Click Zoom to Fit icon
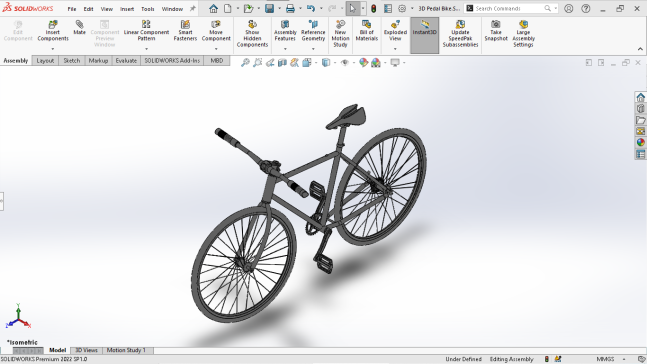The height and width of the screenshot is (364, 647). coord(245,62)
